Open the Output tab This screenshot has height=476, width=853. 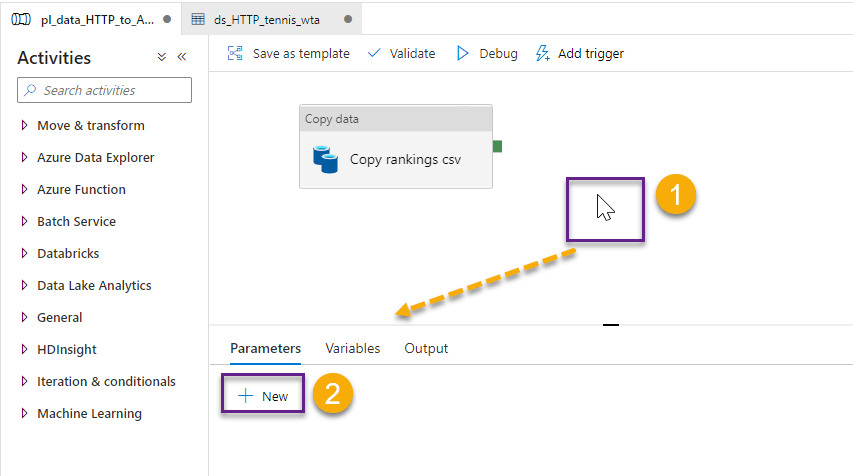click(x=426, y=348)
